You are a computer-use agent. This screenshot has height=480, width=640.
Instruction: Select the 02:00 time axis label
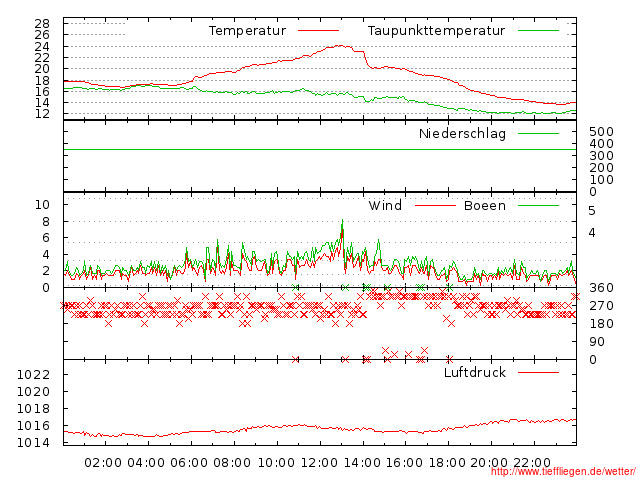[103, 463]
